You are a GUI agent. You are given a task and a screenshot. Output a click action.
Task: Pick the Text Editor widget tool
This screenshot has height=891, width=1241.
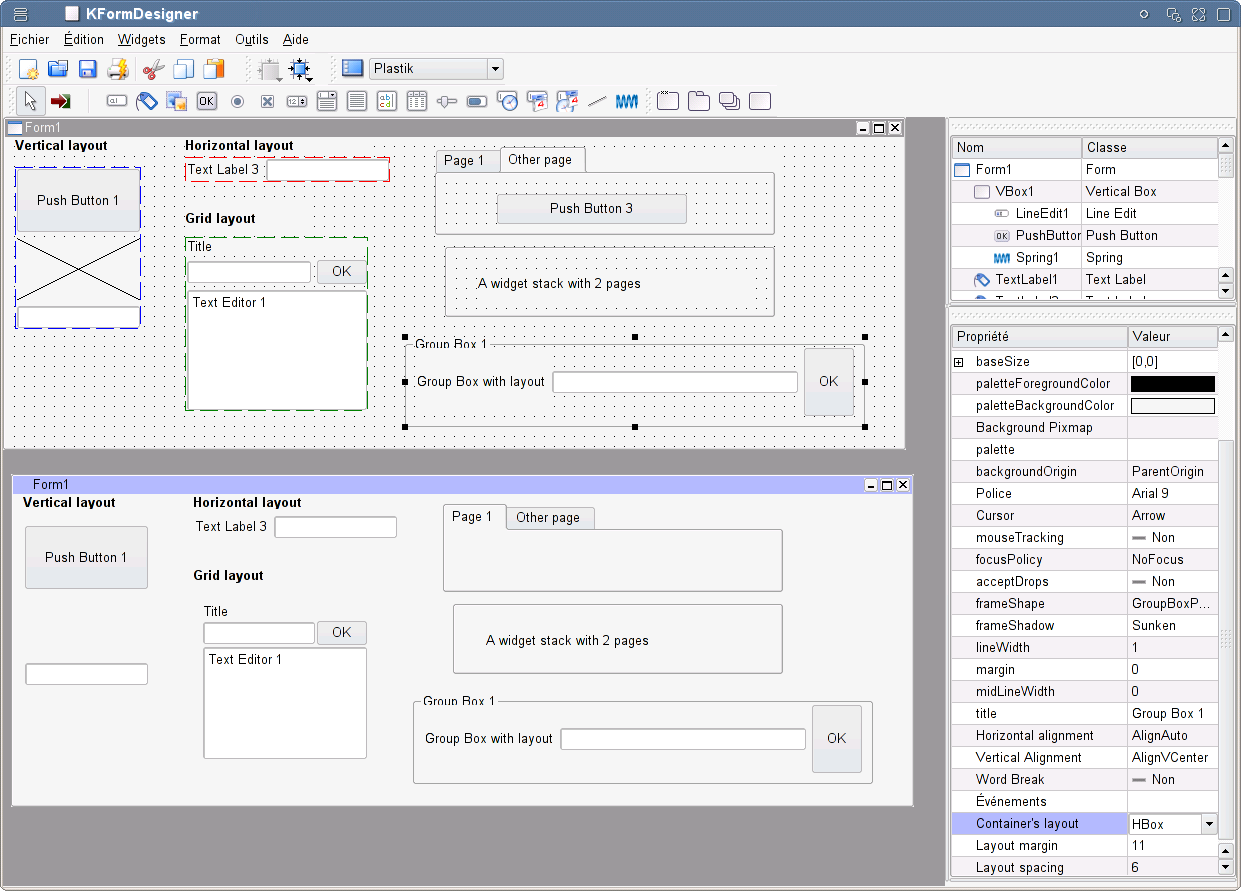click(387, 101)
